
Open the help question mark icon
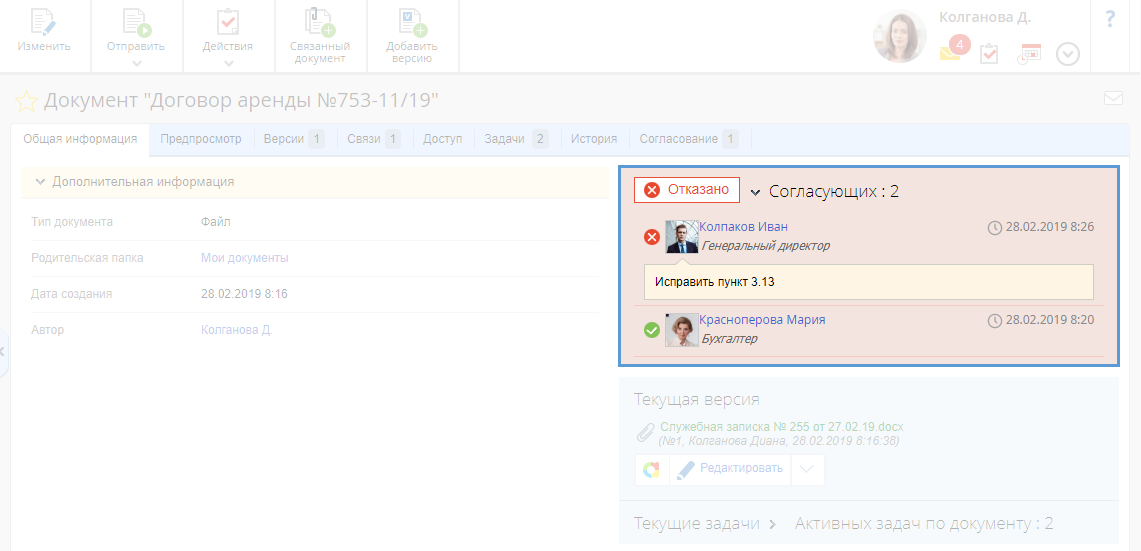coord(1110,20)
